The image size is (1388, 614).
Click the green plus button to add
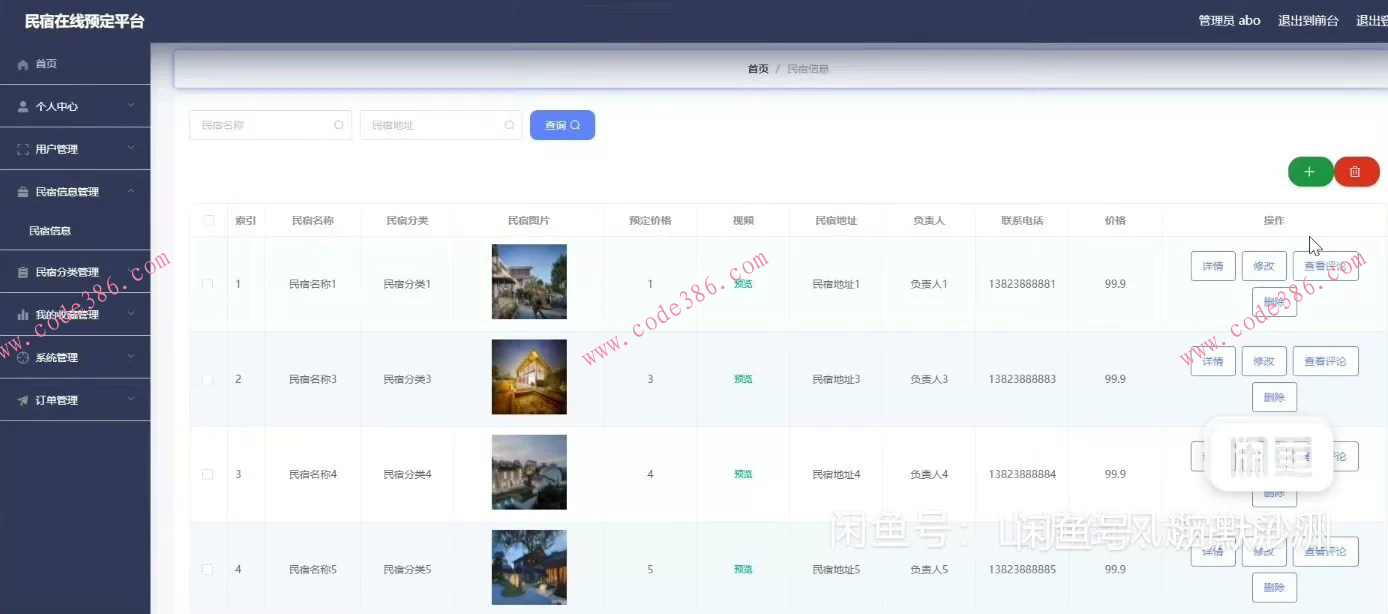click(x=1310, y=171)
